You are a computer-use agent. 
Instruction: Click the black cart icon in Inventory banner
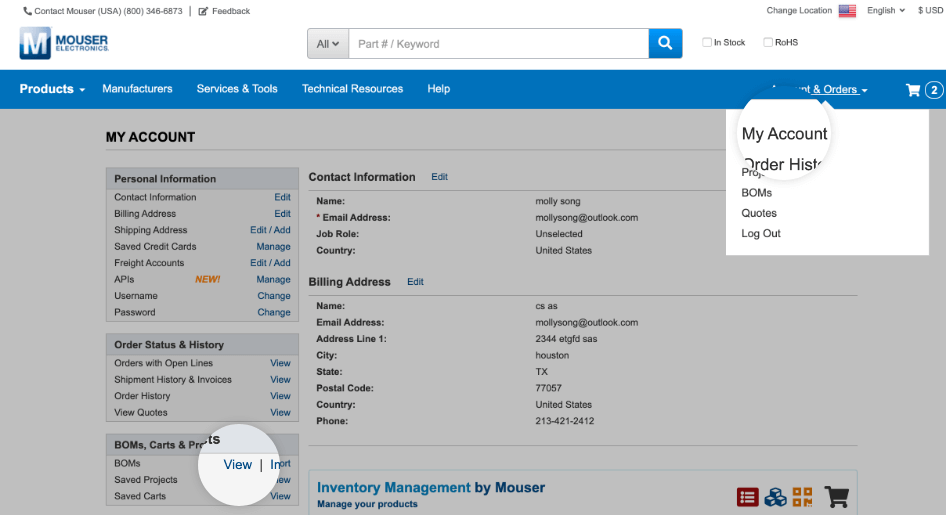836,496
